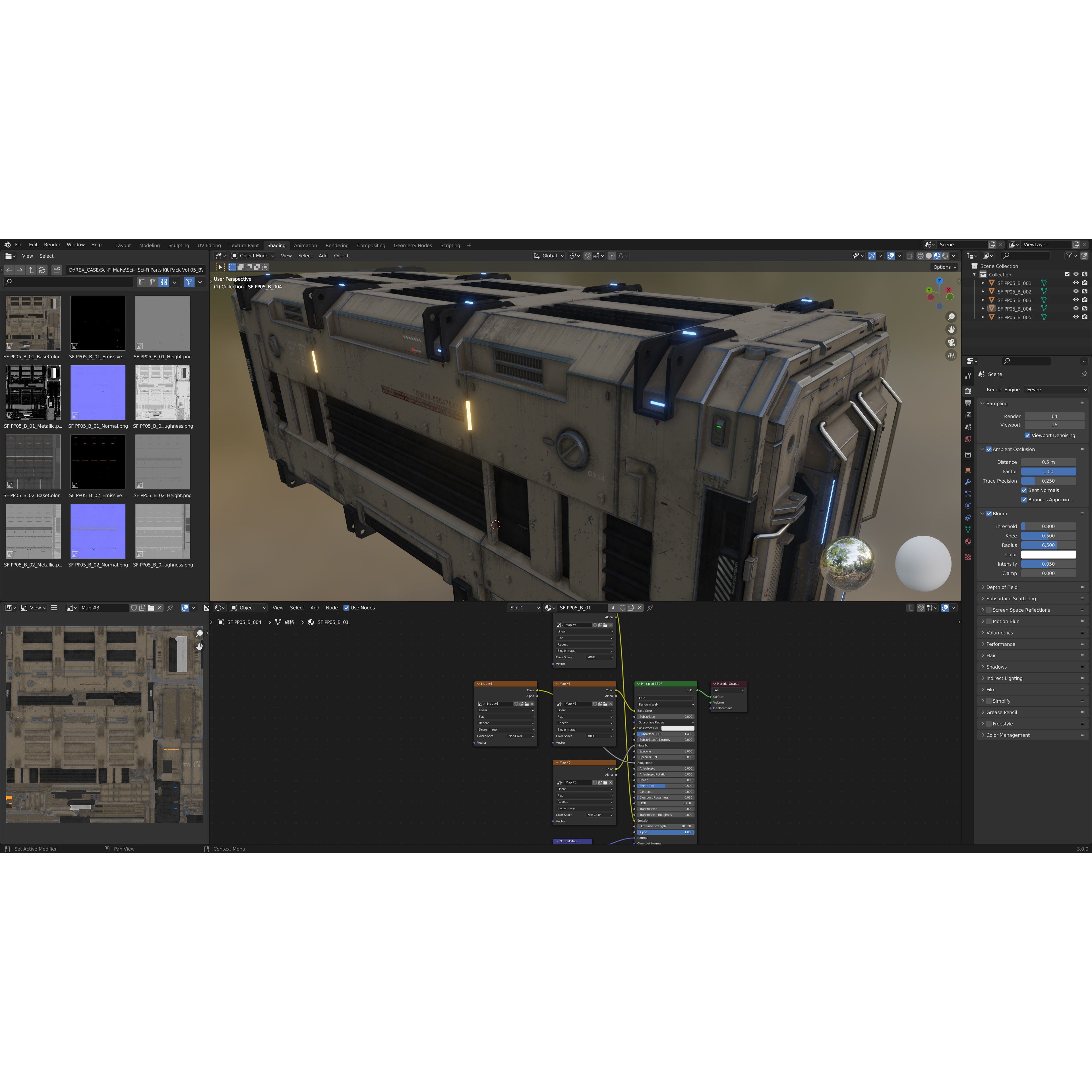Open the Object properties tab
The image size is (1092, 1092).
point(968,470)
